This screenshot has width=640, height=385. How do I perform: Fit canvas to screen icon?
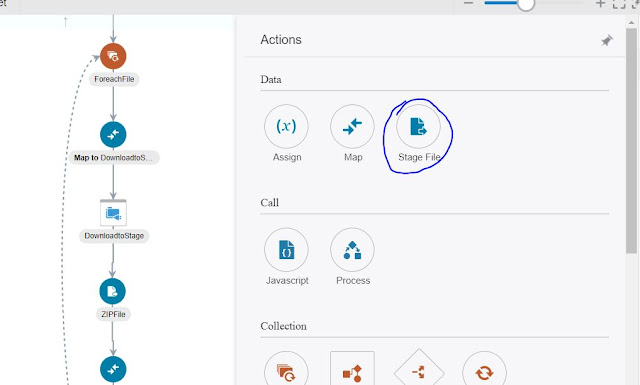619,4
